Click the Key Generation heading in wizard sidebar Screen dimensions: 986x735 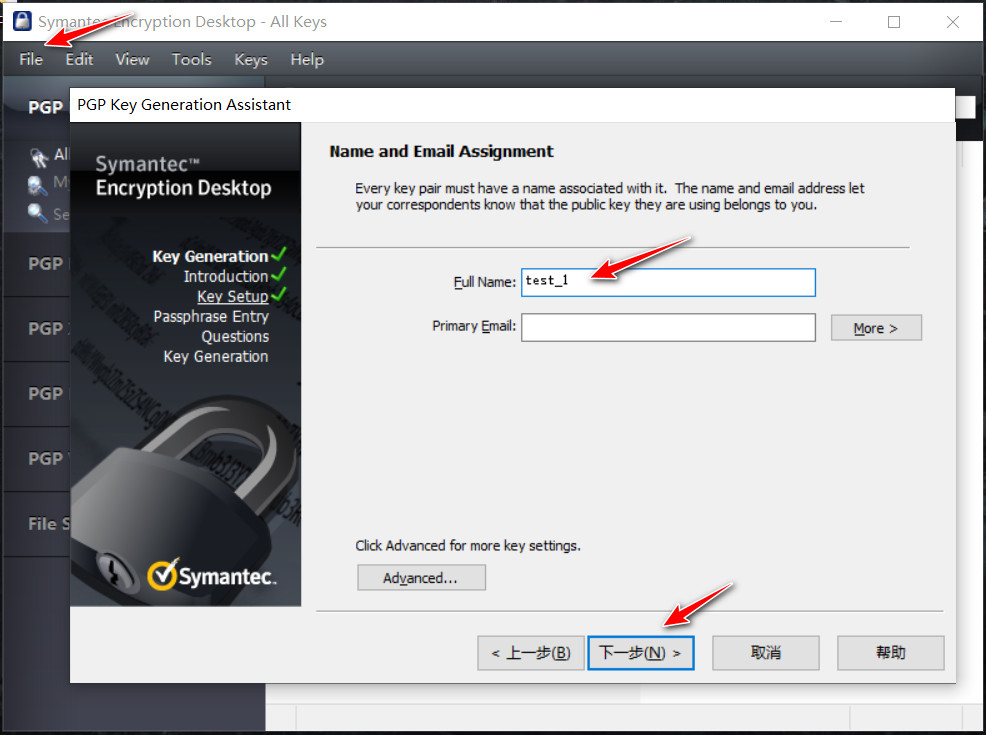coord(210,256)
